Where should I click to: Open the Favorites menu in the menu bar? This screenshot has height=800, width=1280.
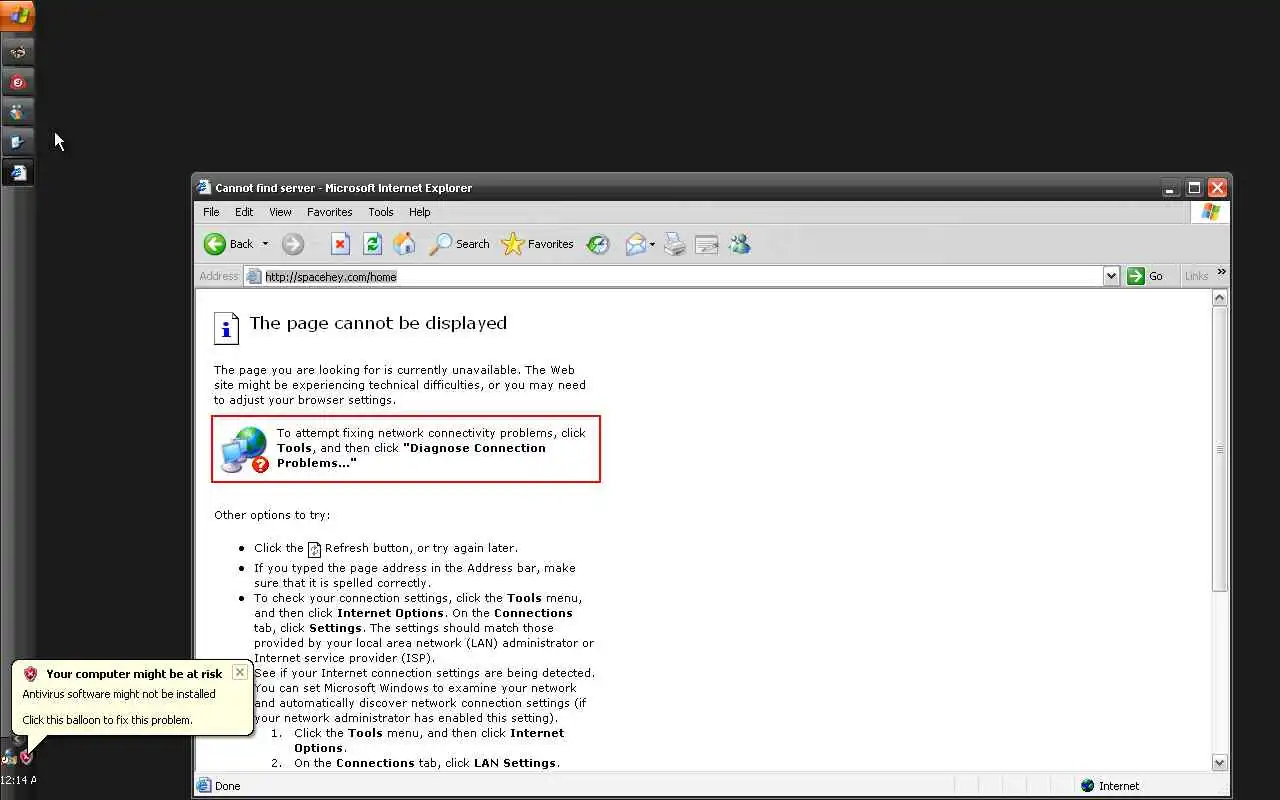(329, 212)
